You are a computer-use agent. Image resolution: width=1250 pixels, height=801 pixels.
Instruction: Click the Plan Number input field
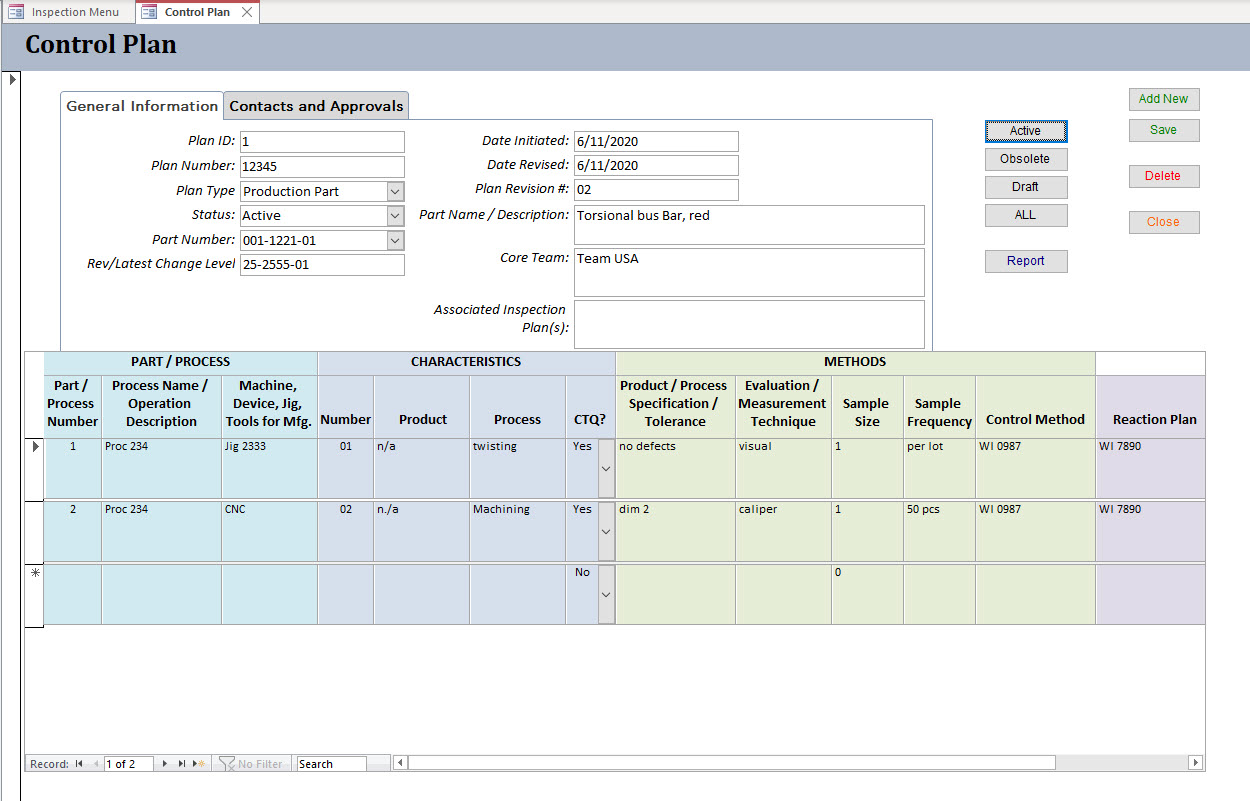coord(322,167)
